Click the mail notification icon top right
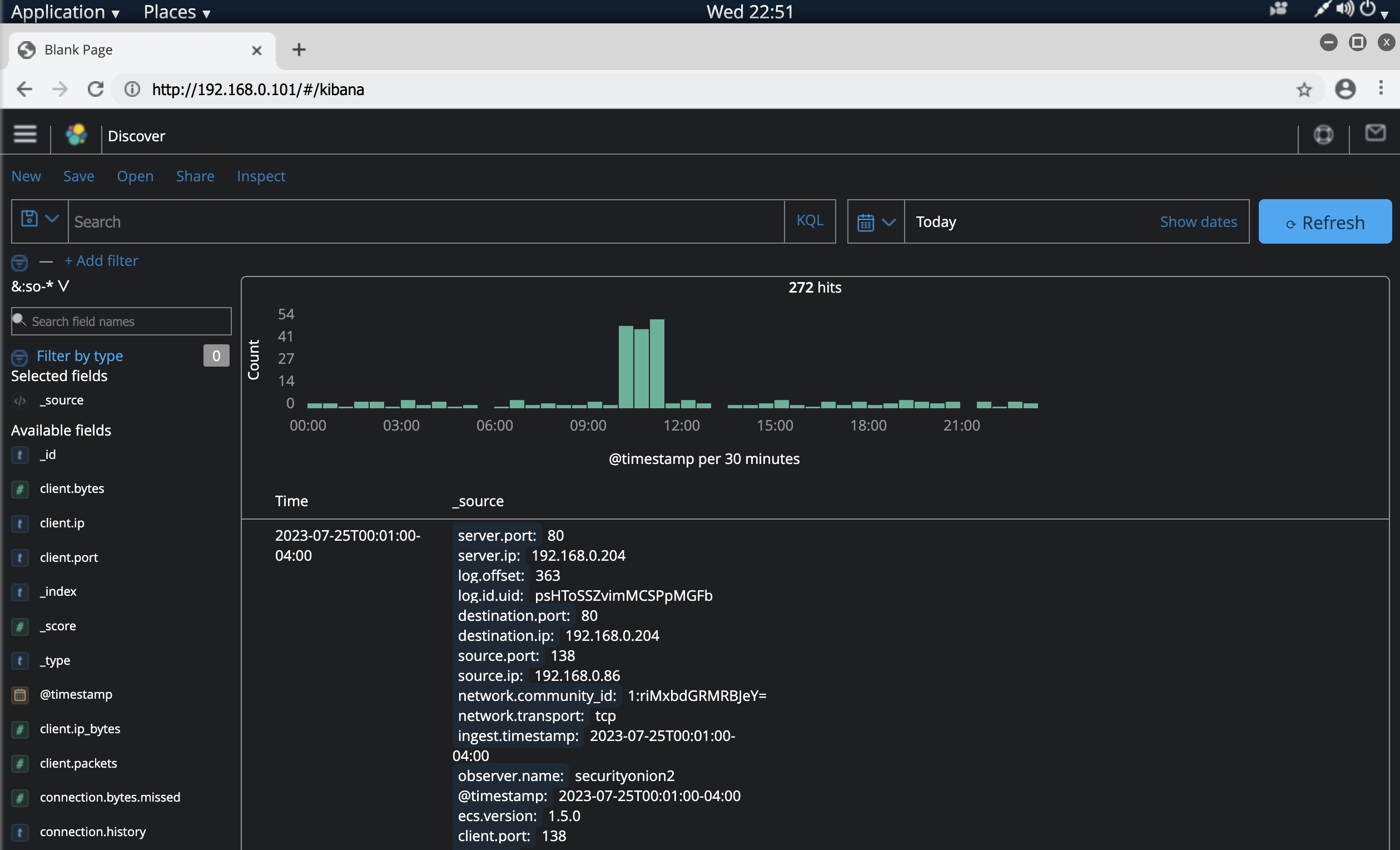Image resolution: width=1400 pixels, height=850 pixels. 1376,134
